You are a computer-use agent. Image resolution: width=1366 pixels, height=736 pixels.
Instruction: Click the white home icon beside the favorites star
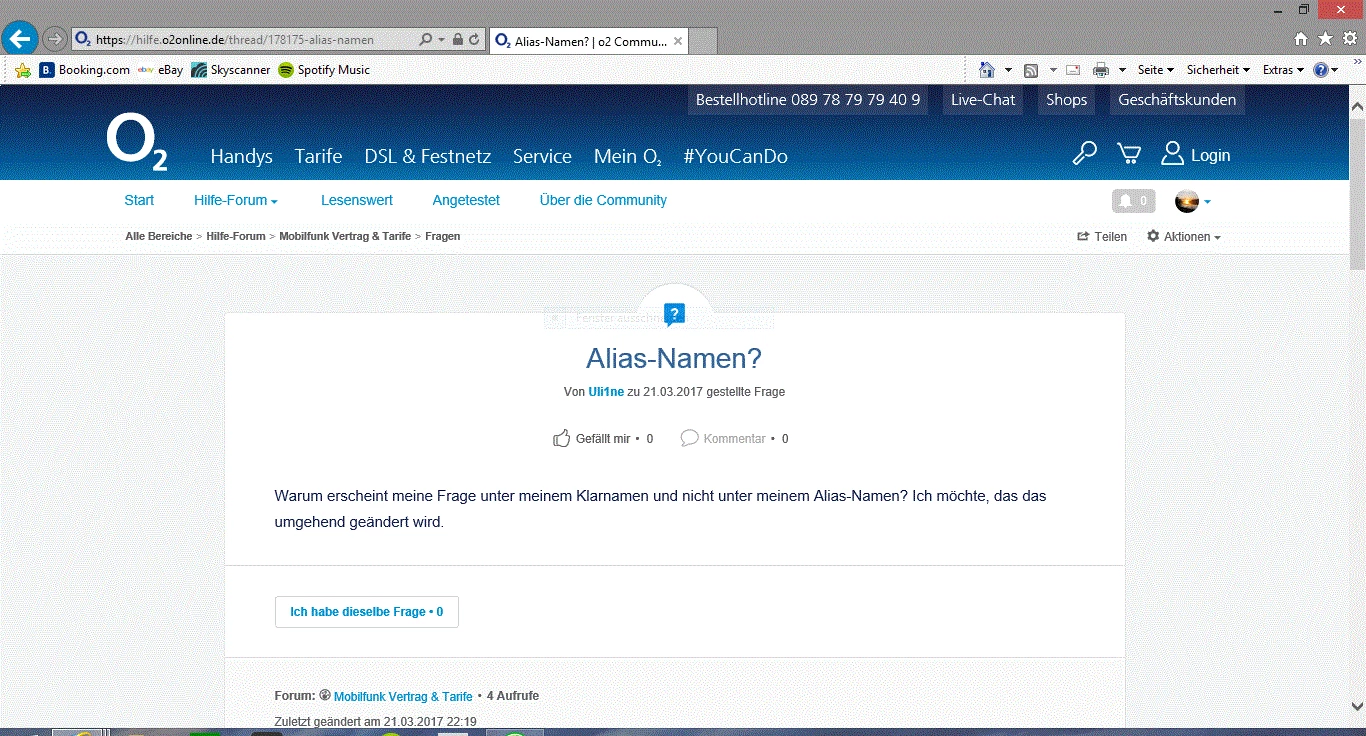click(1301, 39)
